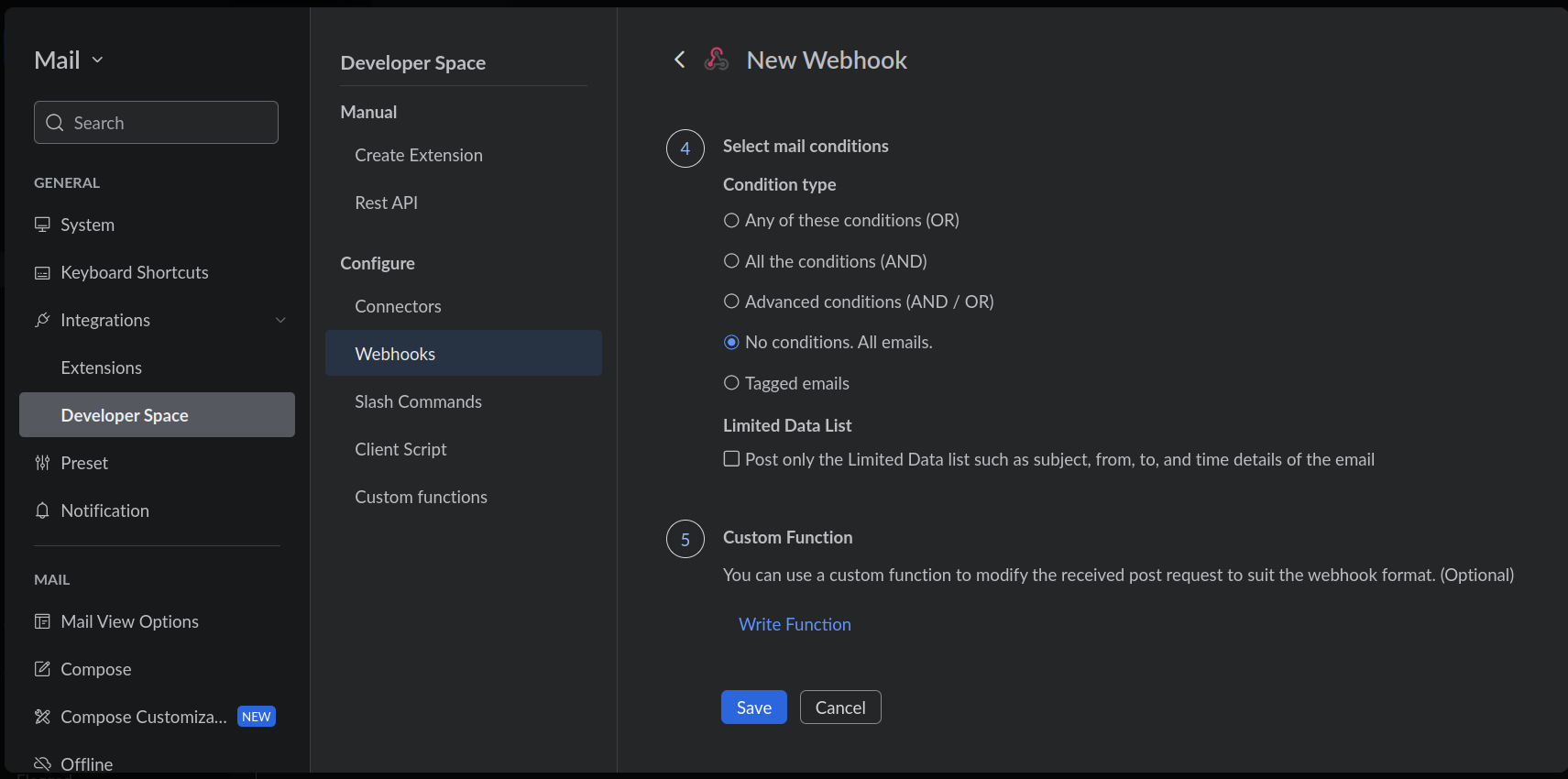Click the NEW badge beside Compose Customization
The width and height of the screenshot is (1568, 779).
tap(257, 717)
